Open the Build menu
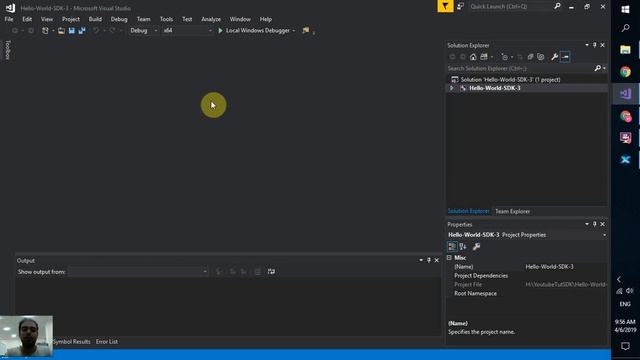This screenshot has height=360, width=640. pos(95,19)
